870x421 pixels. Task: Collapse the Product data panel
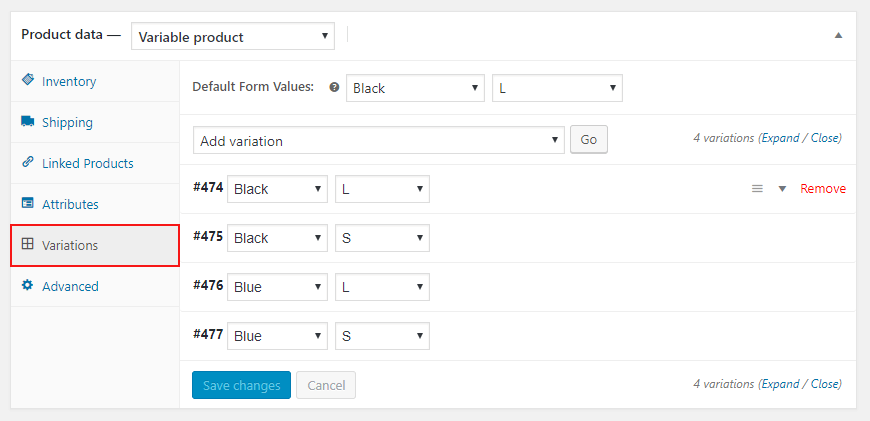[838, 35]
